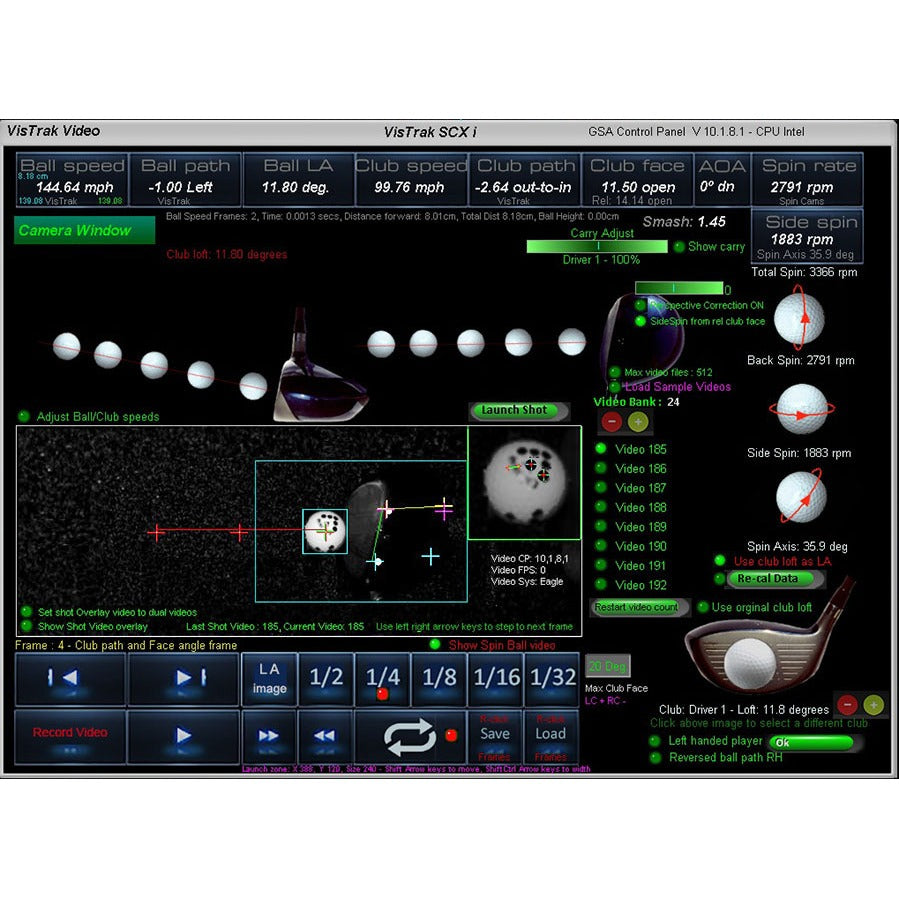Toggle Show carry option

679,247
